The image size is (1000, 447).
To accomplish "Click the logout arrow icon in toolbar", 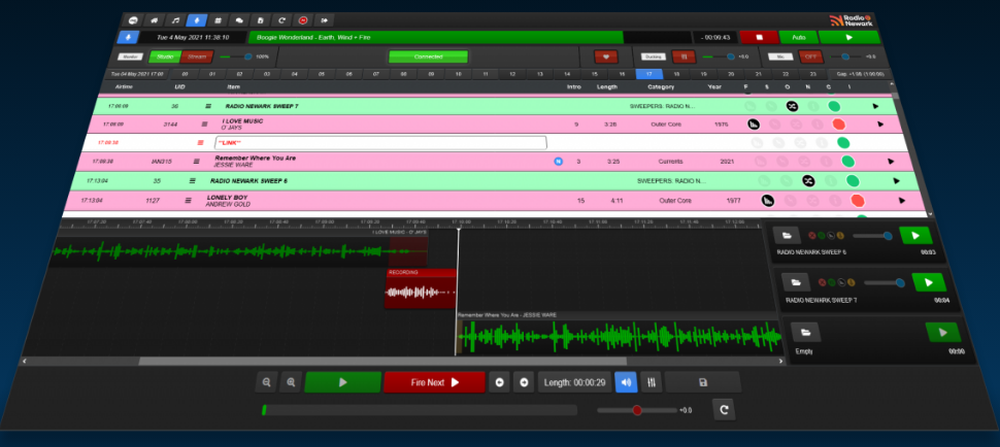I will [x=324, y=20].
